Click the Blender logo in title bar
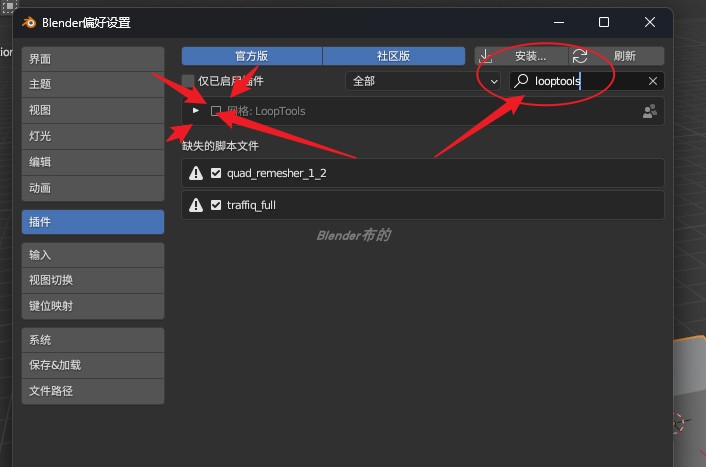Screen dimensions: 706x467 coord(29,23)
